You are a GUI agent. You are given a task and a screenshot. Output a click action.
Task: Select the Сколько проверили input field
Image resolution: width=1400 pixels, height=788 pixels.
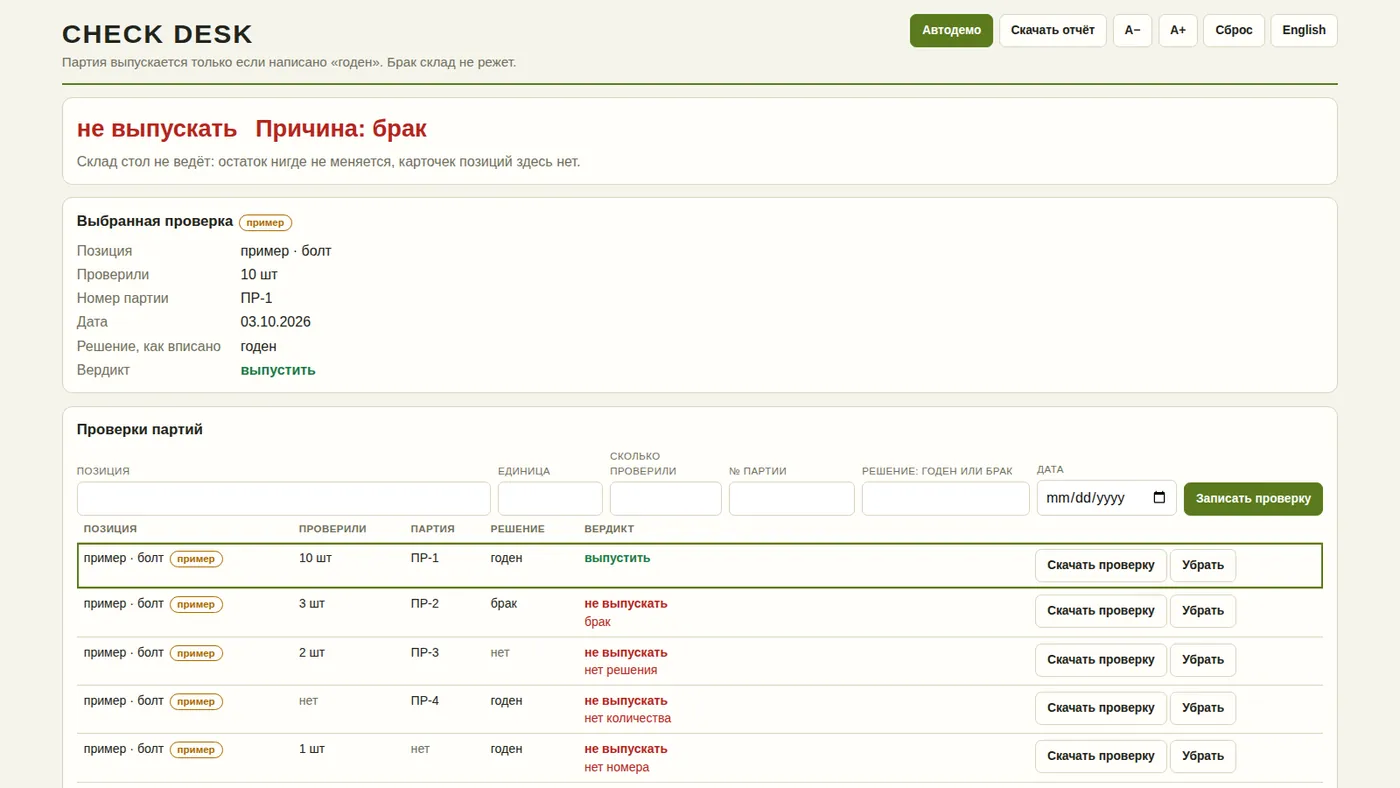pos(666,499)
